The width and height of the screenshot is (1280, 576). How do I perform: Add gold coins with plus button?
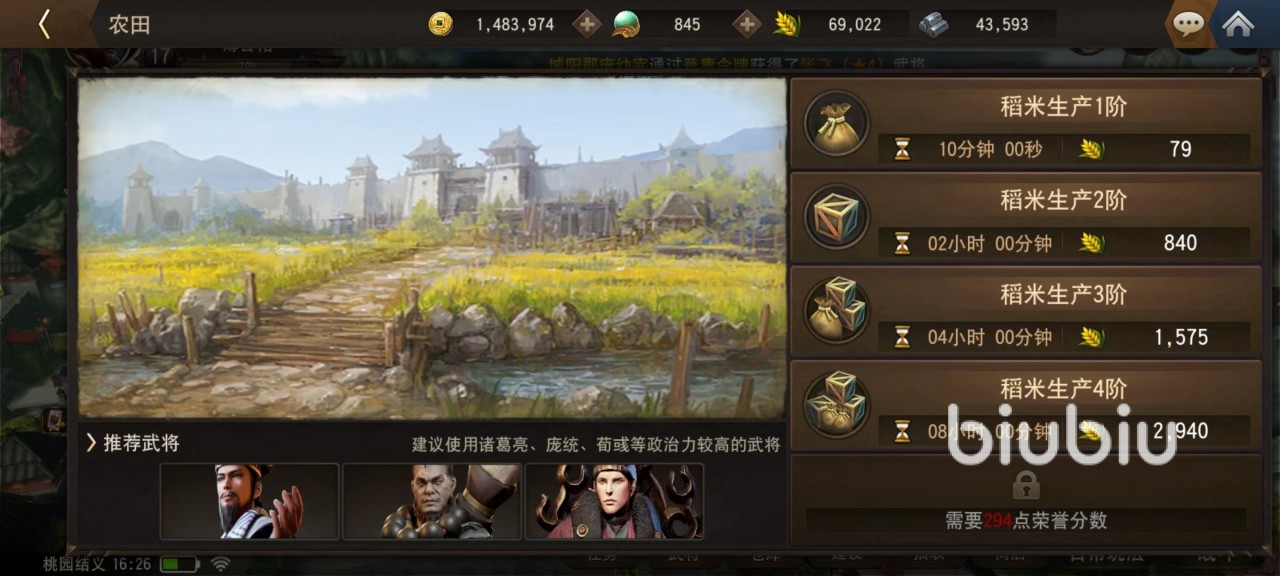click(x=587, y=24)
